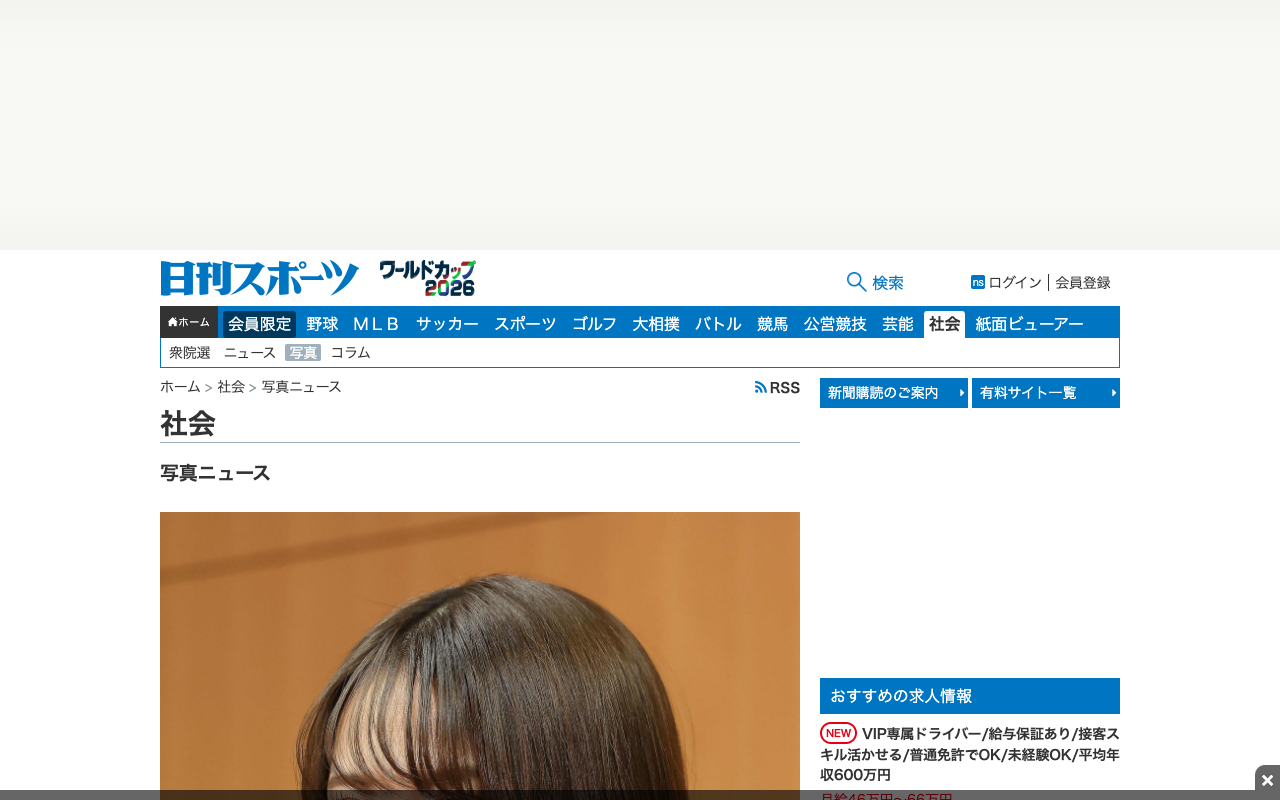1280x800 pixels.
Task: Open the 会員限定 navigation tab
Action: [x=259, y=324]
